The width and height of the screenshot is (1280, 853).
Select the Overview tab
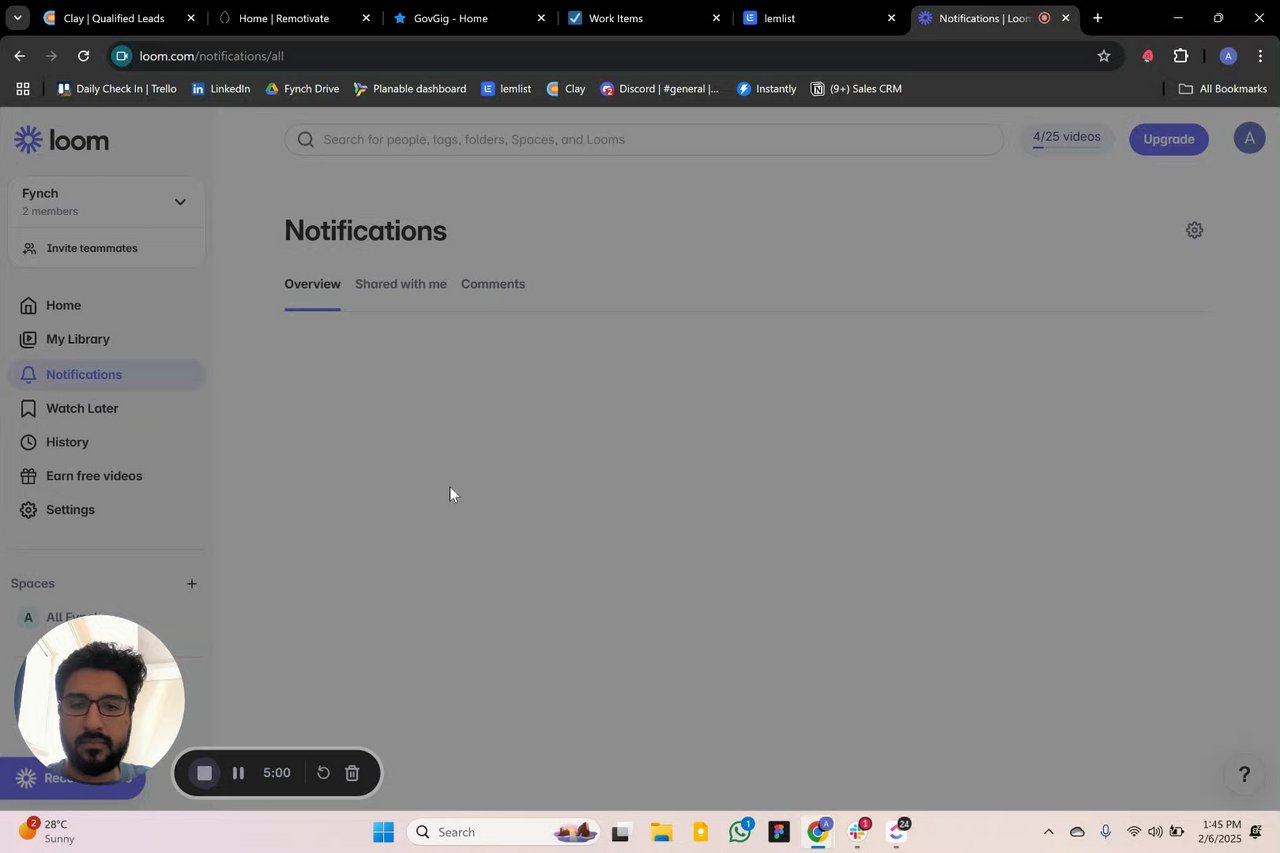point(312,284)
